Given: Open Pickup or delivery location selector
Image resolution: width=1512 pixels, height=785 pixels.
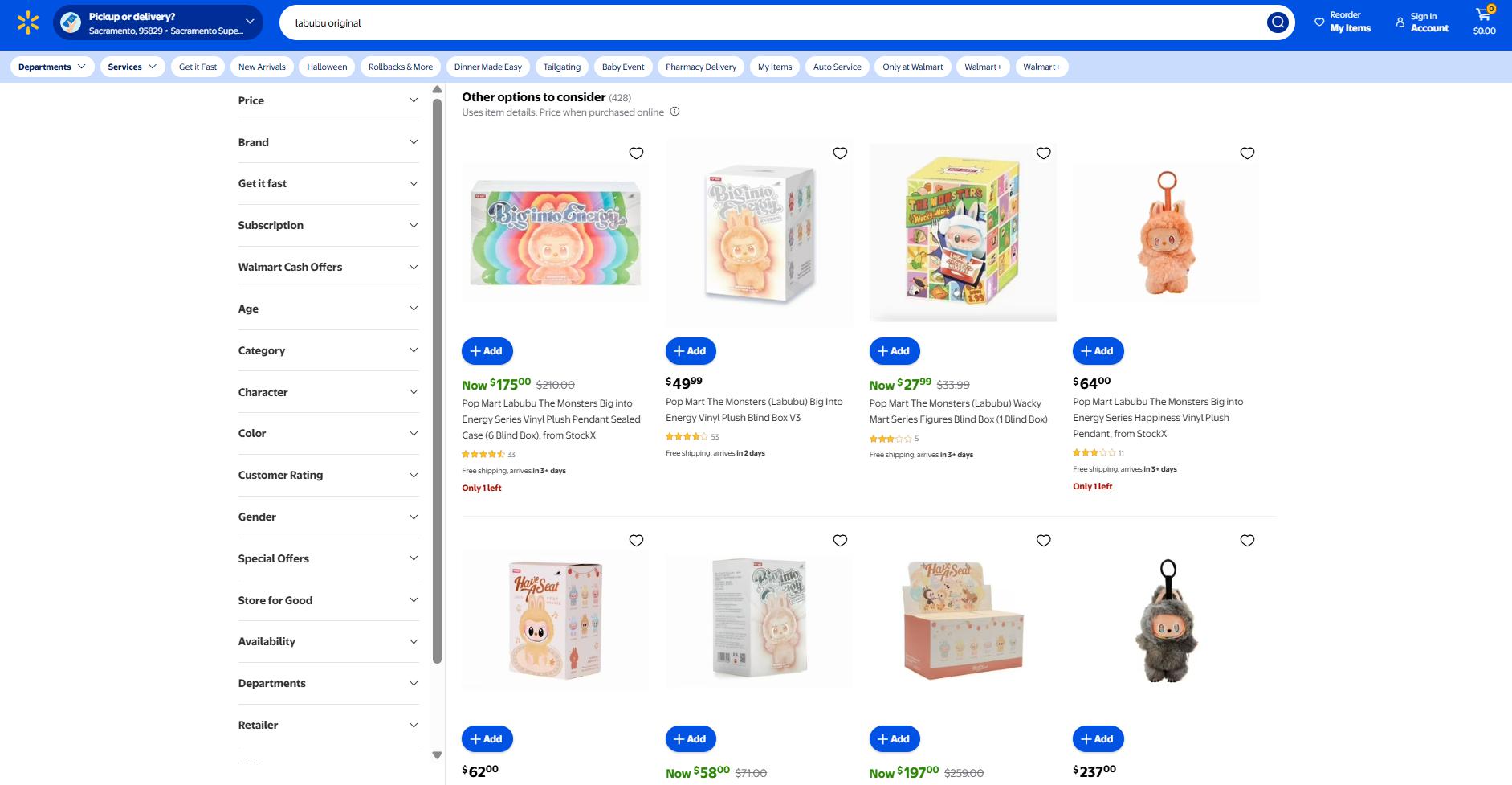Looking at the screenshot, I should click(158, 22).
